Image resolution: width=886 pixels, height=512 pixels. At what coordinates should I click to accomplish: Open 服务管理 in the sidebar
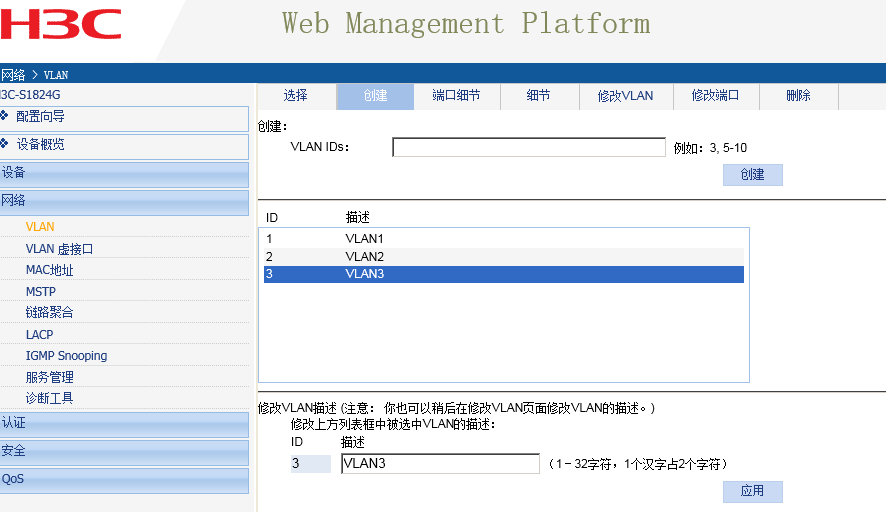49,377
